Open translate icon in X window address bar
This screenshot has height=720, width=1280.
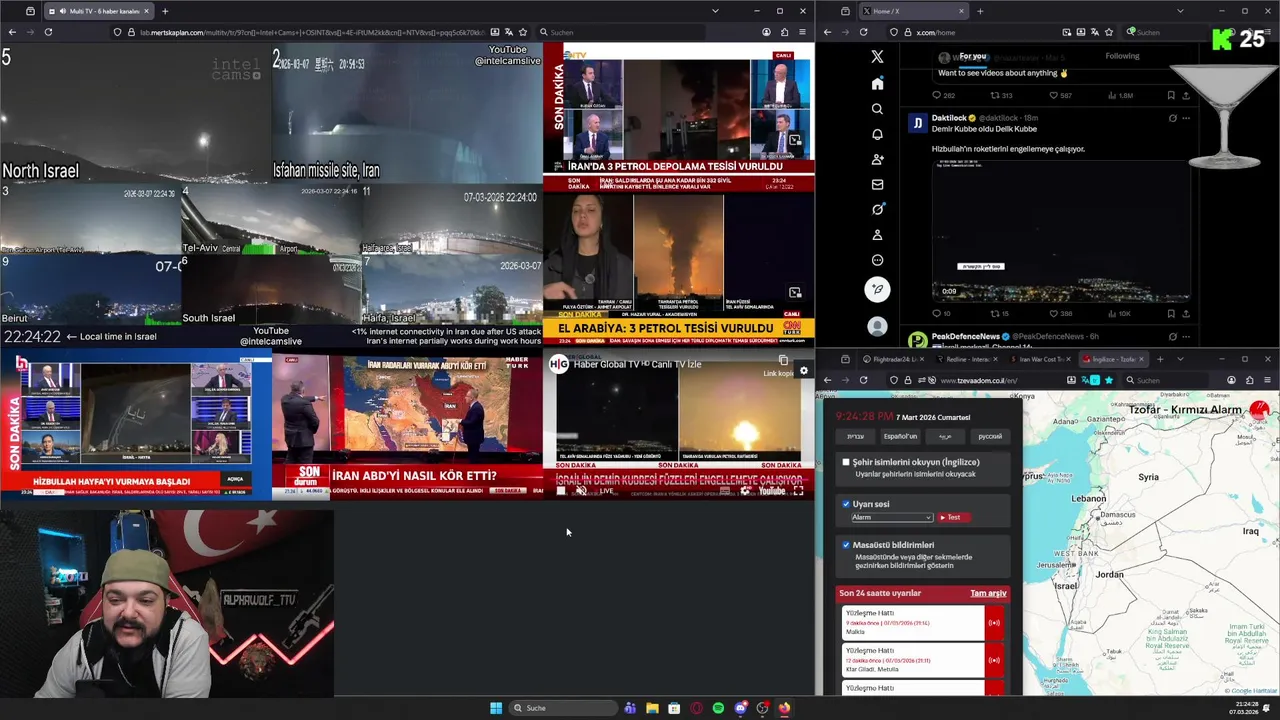[x=1094, y=32]
